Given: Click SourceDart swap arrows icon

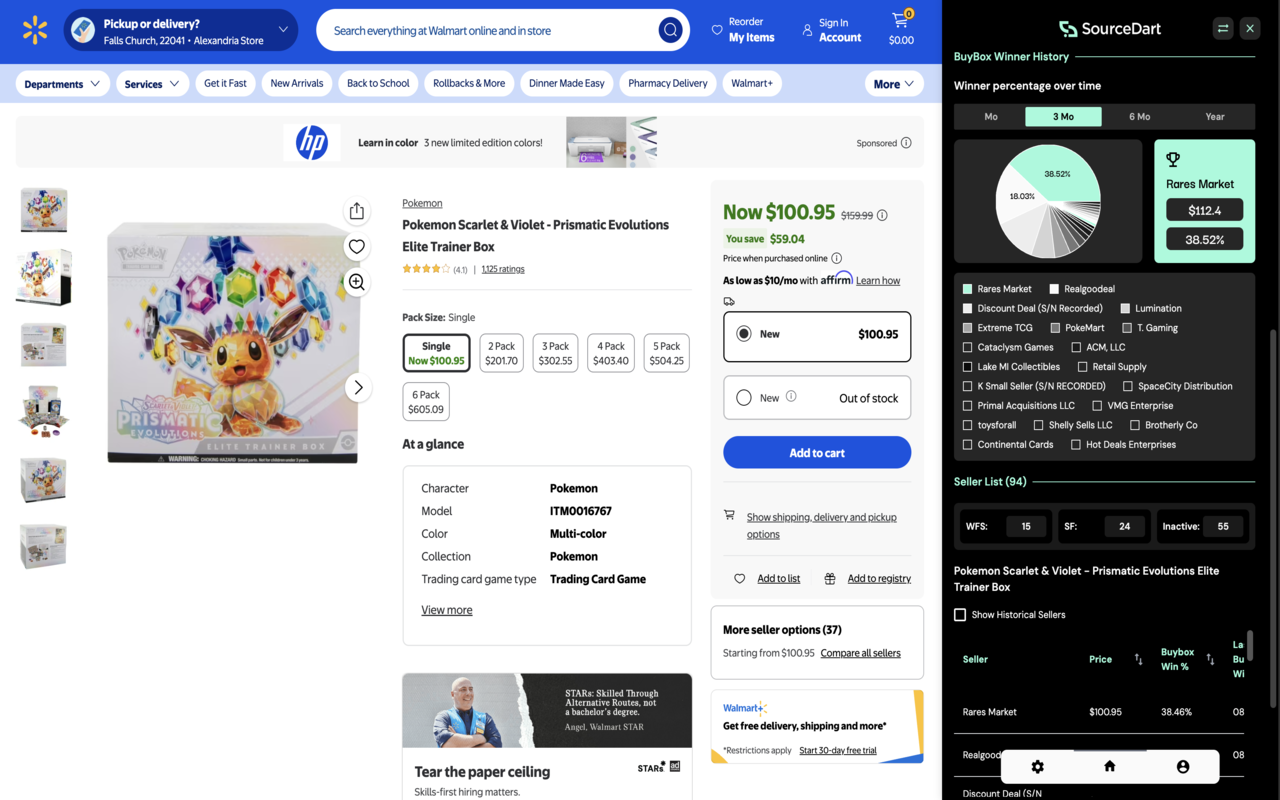Looking at the screenshot, I should coord(1223,28).
